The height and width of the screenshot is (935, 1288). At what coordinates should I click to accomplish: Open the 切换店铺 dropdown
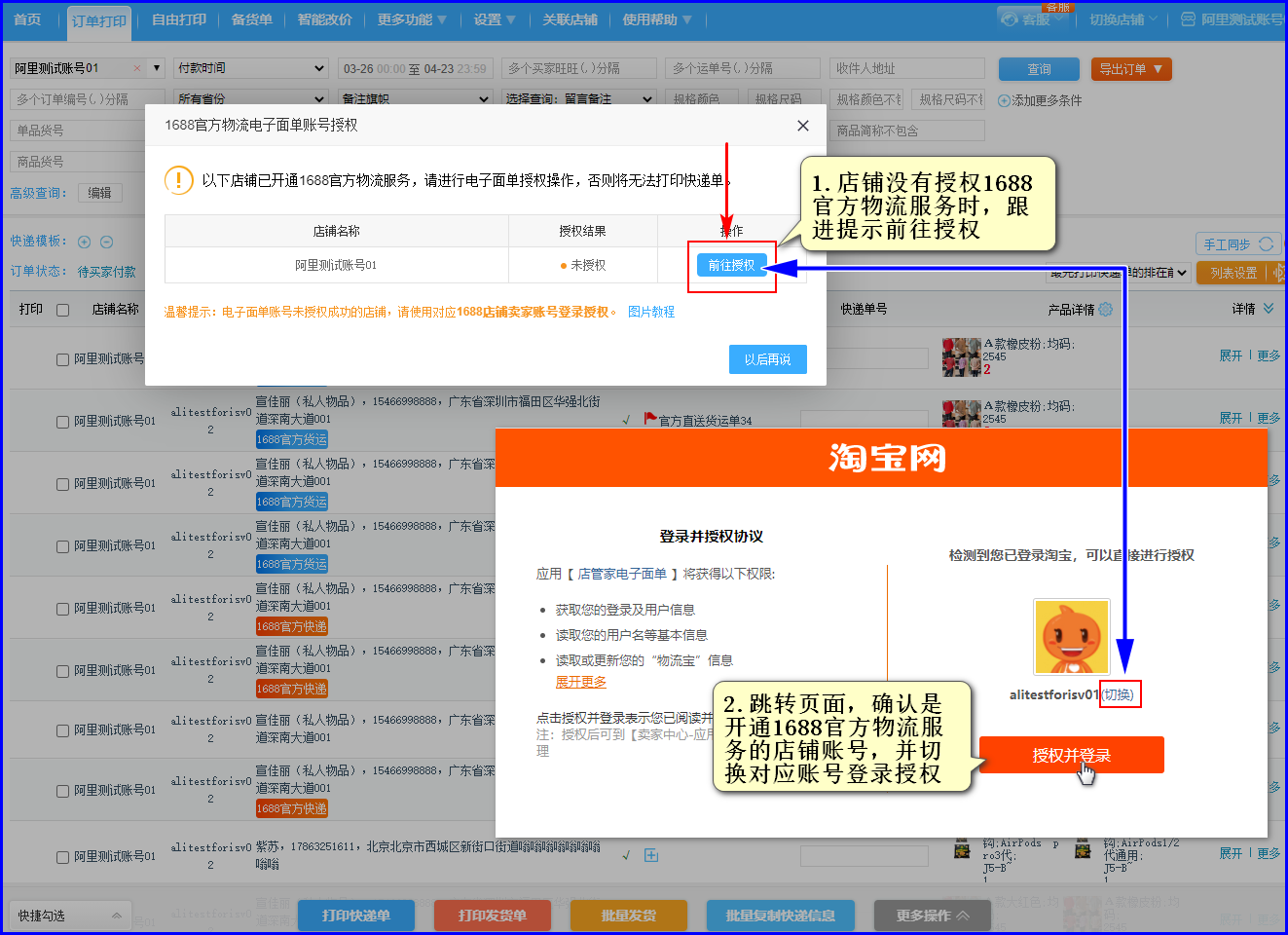1123,19
